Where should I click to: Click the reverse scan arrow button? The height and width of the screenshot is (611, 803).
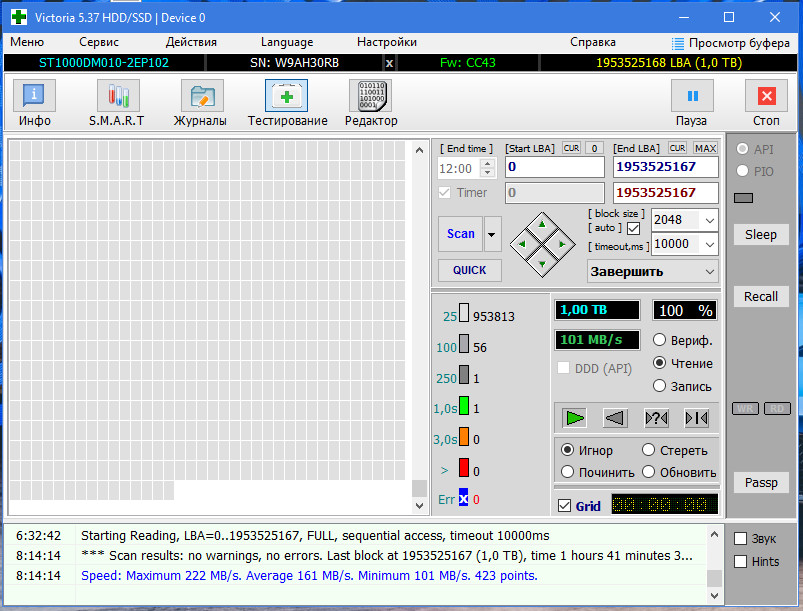[x=615, y=418]
